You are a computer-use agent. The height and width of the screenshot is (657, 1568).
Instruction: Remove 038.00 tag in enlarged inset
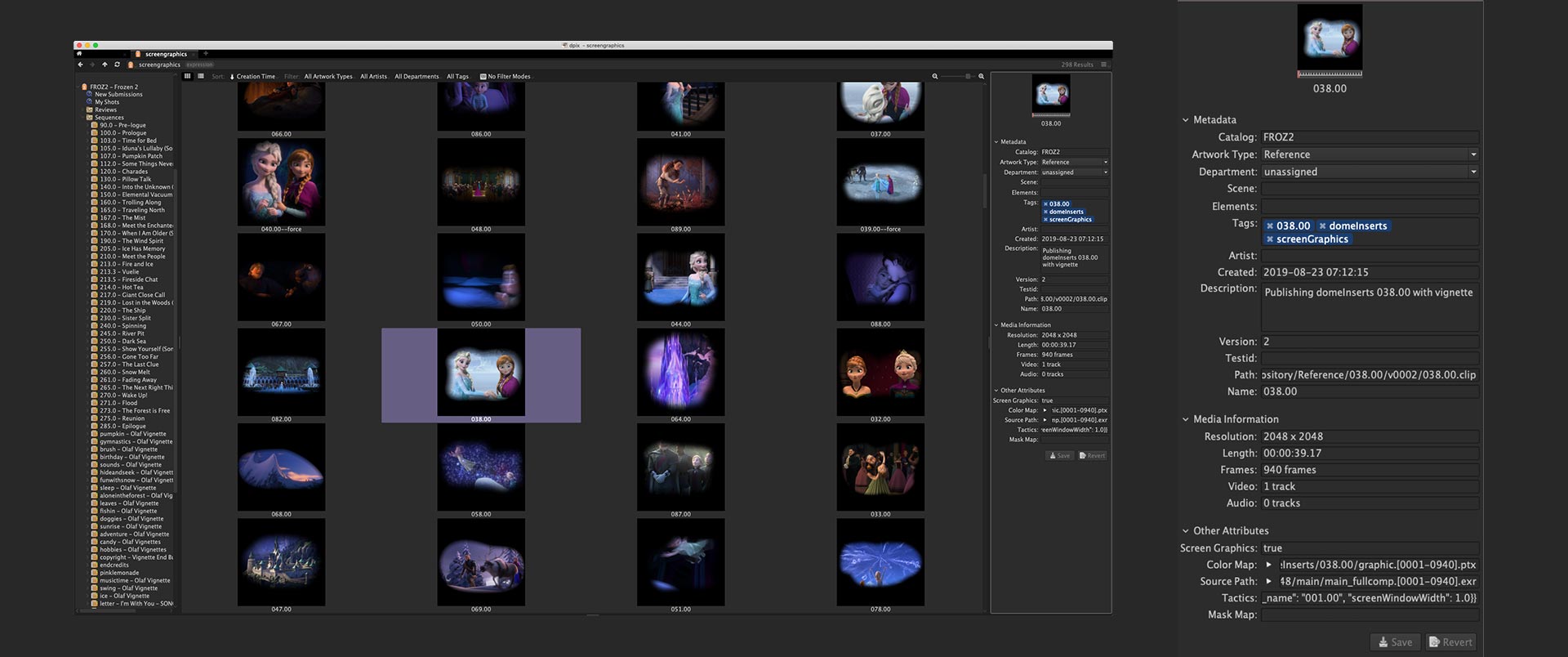click(1270, 226)
